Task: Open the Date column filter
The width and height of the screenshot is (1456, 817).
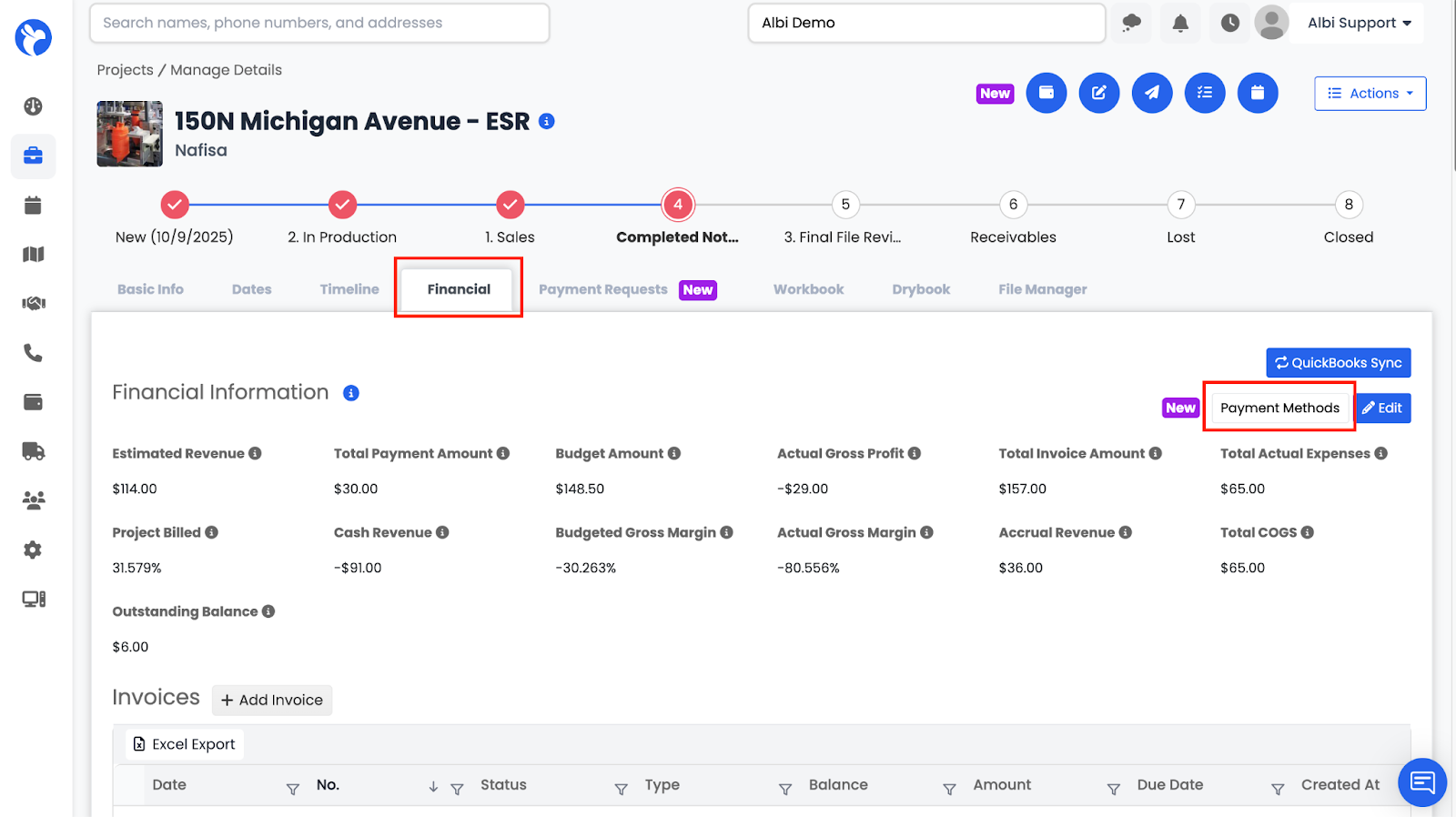Action: pyautogui.click(x=292, y=789)
